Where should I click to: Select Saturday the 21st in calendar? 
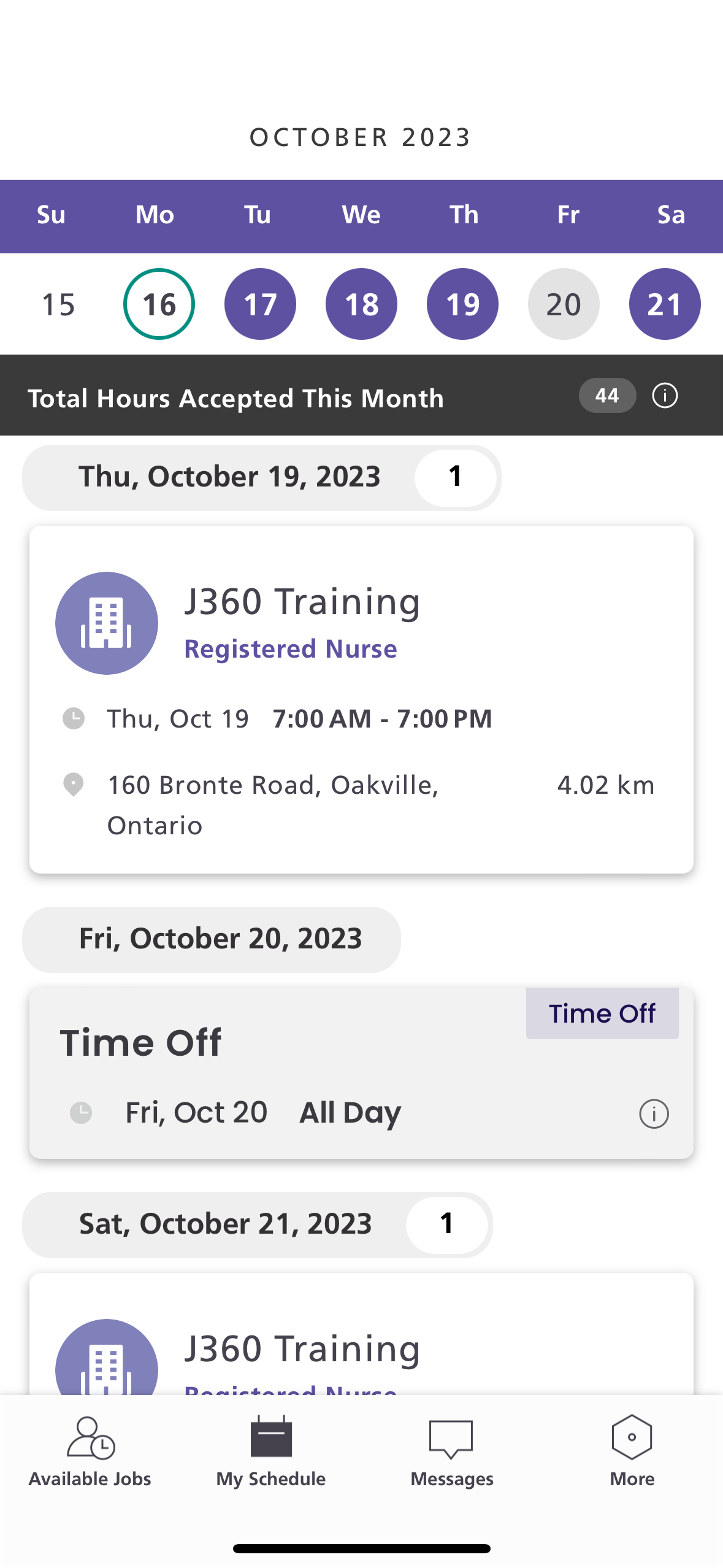tap(665, 304)
